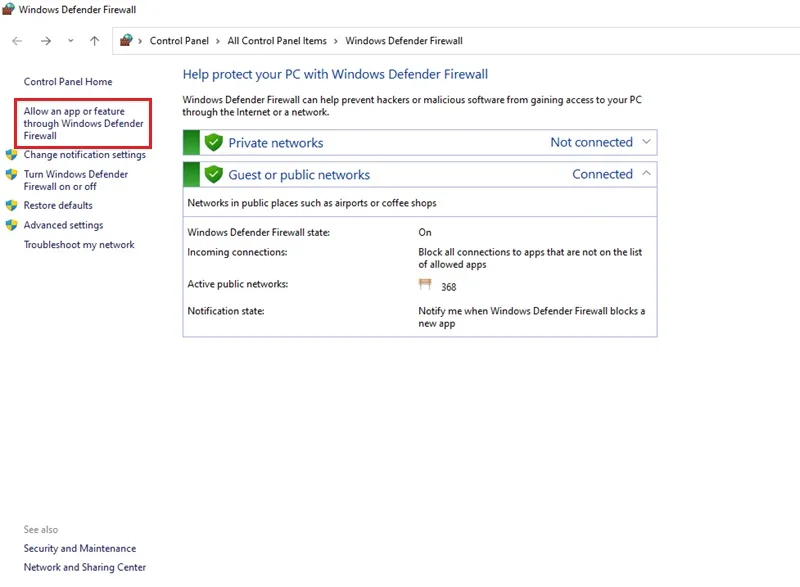This screenshot has width=800, height=587.
Task: Go to Control Panel Home
Action: pyautogui.click(x=68, y=82)
